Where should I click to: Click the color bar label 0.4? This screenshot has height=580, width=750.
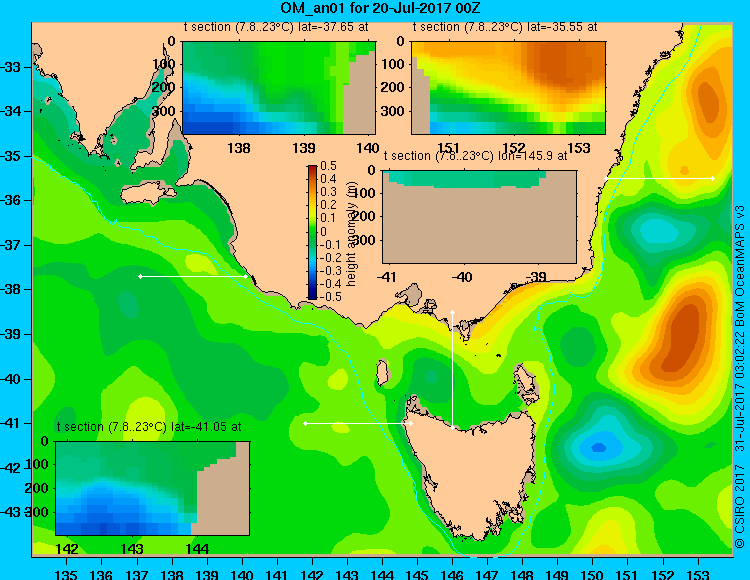tap(328, 179)
